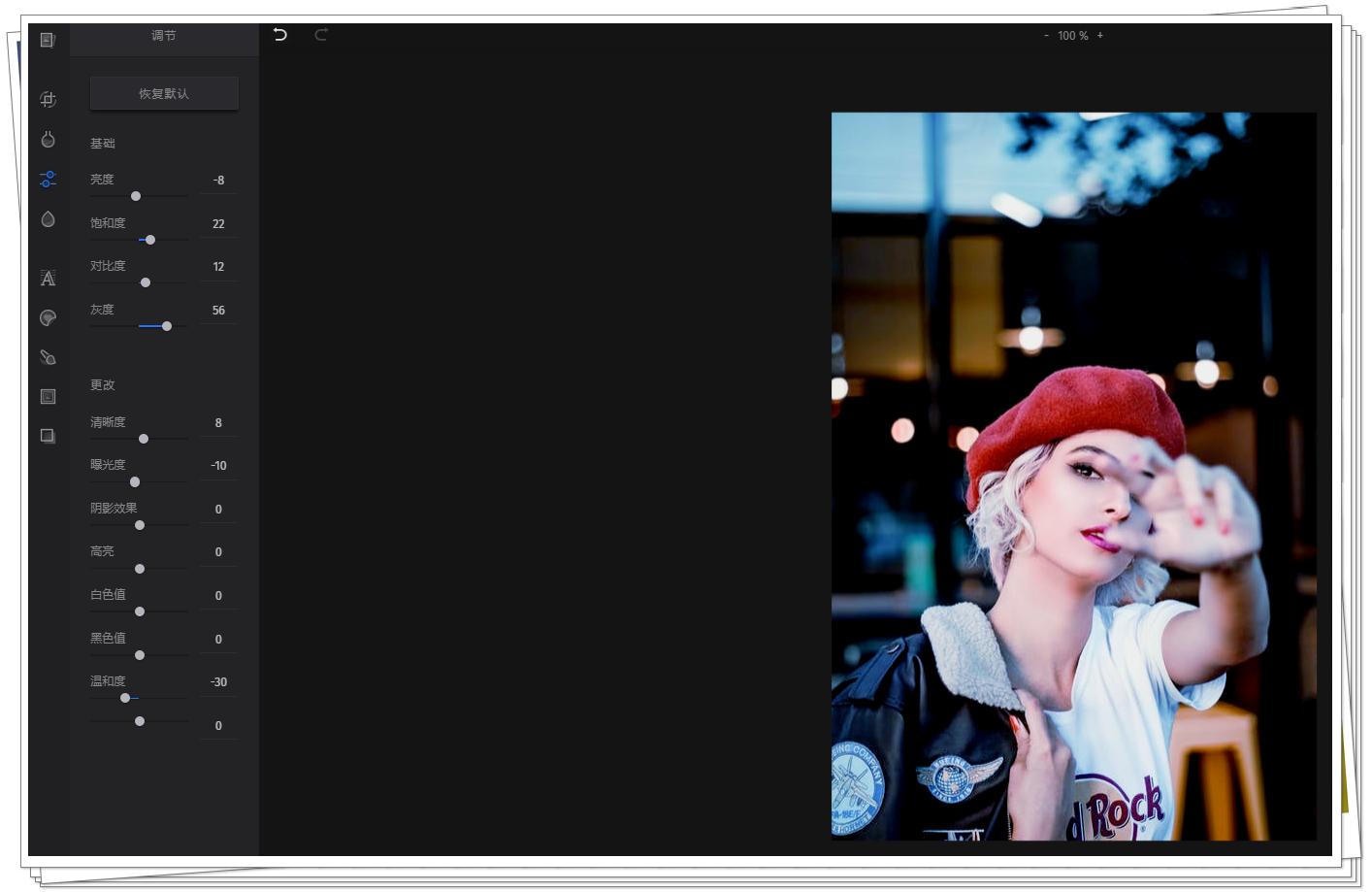Click the undo arrow

(x=280, y=35)
